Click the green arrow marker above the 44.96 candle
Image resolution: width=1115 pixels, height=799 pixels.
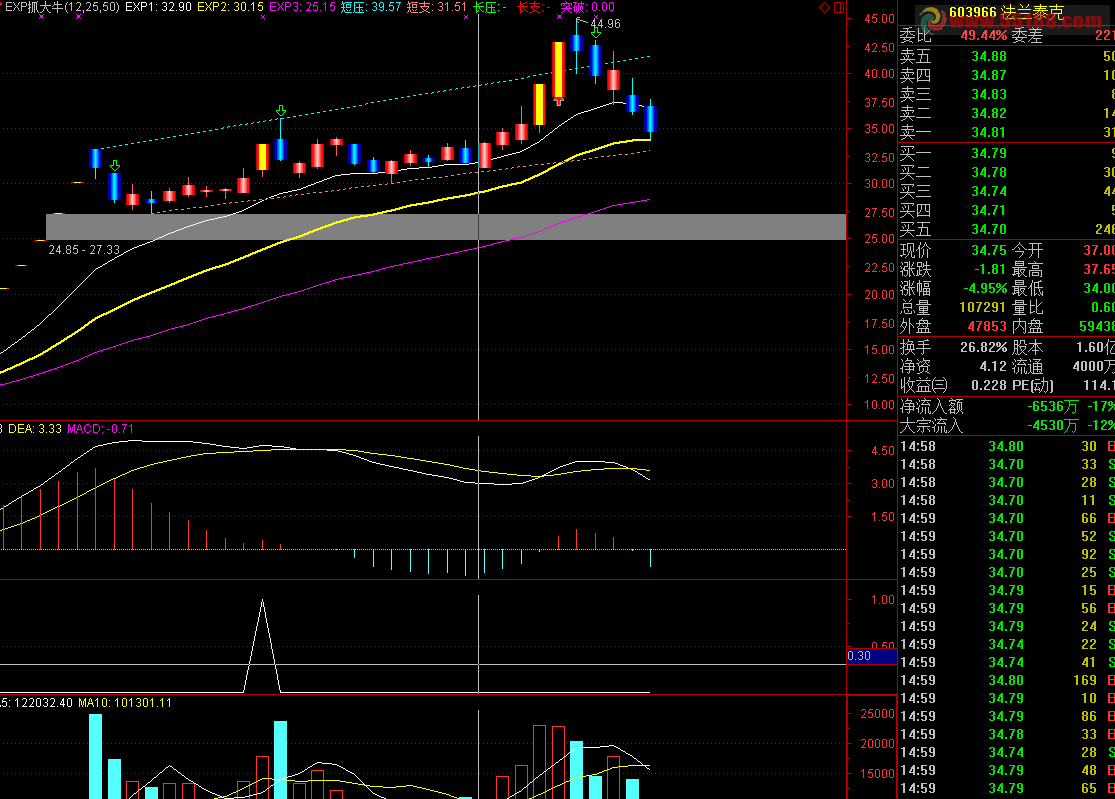coord(596,32)
